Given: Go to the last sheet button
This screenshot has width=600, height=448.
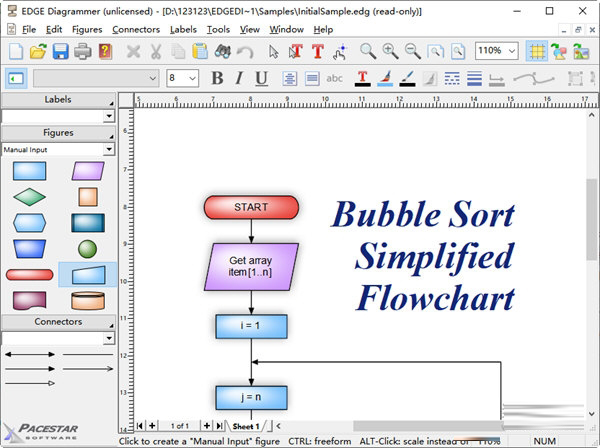Looking at the screenshot, I should pyautogui.click(x=219, y=426).
